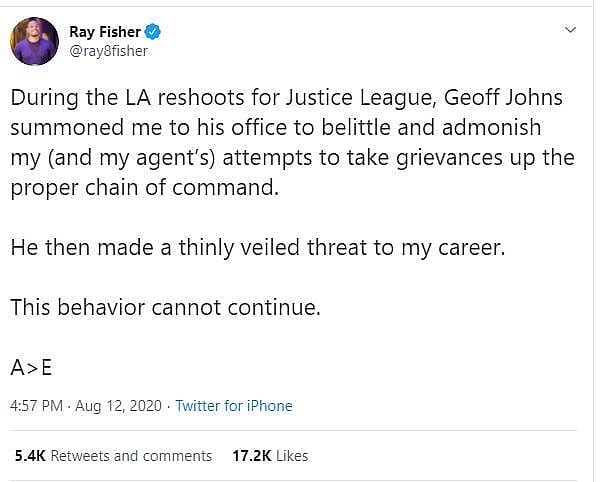Screen dimensions: 600x482
Task: Open the Twitter for iPhone source link
Action: click(234, 406)
